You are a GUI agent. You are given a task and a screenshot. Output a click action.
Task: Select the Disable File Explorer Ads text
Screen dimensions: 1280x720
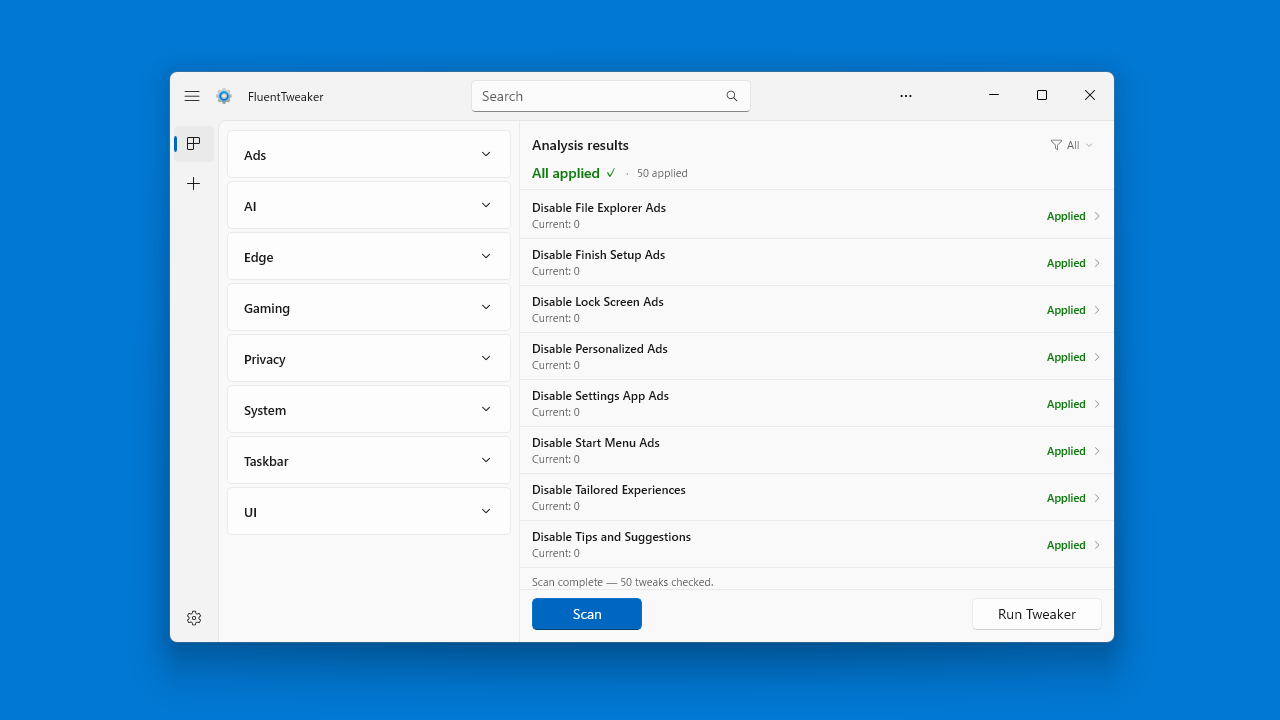tap(599, 208)
